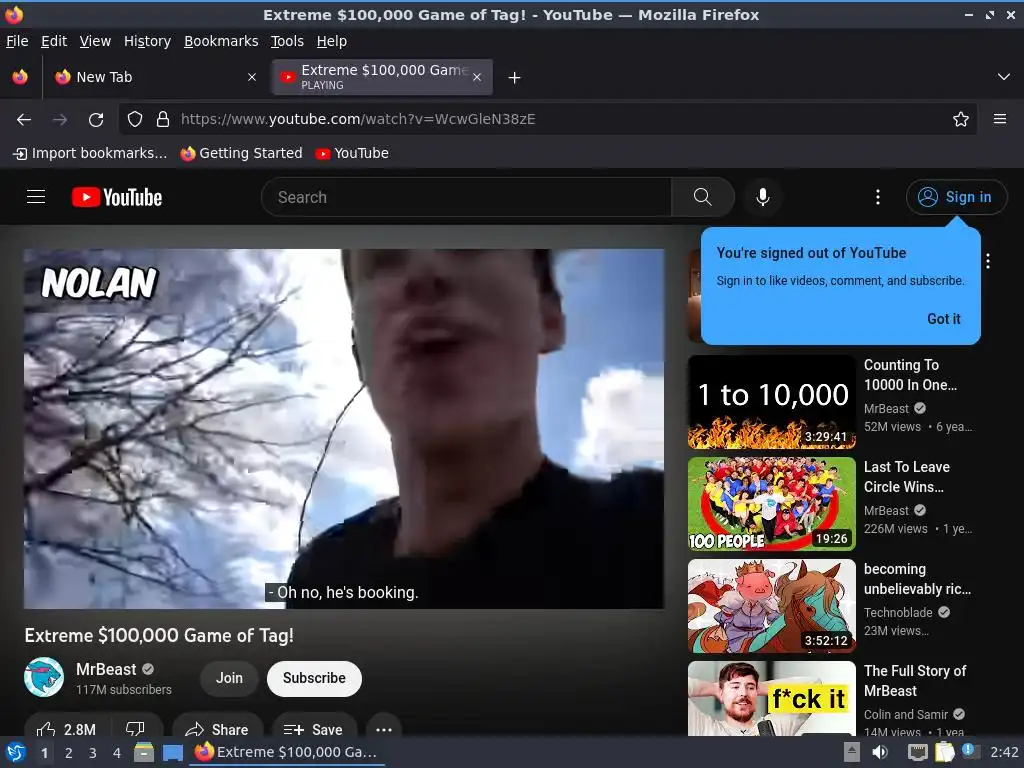Image resolution: width=1024 pixels, height=768 pixels.
Task: Switch to workspace 2 in taskbar
Action: (x=69, y=753)
